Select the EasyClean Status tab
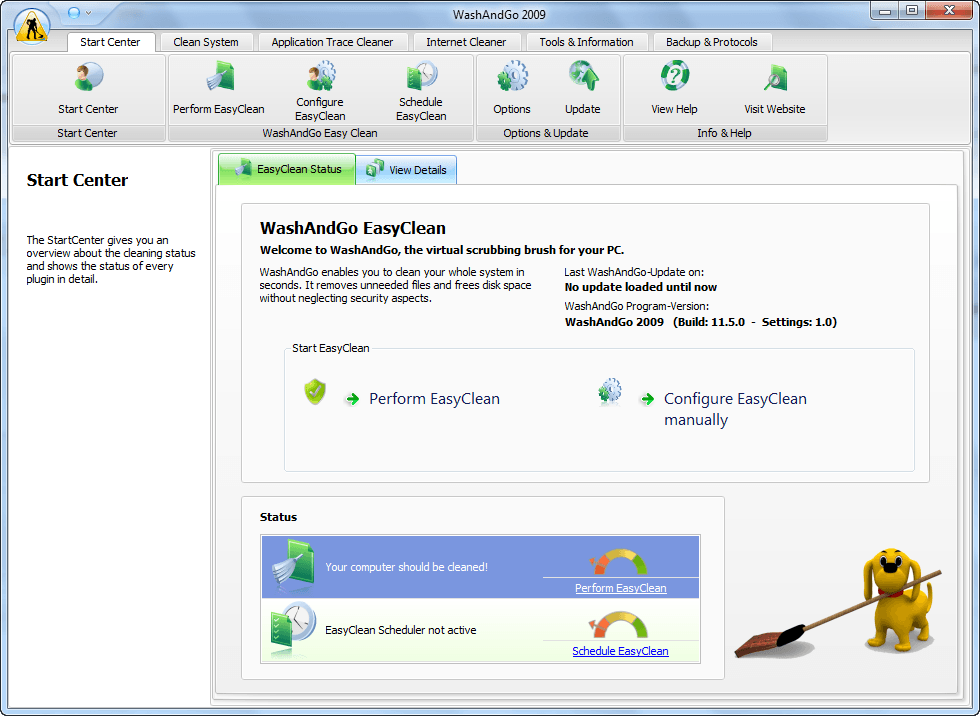 (287, 169)
